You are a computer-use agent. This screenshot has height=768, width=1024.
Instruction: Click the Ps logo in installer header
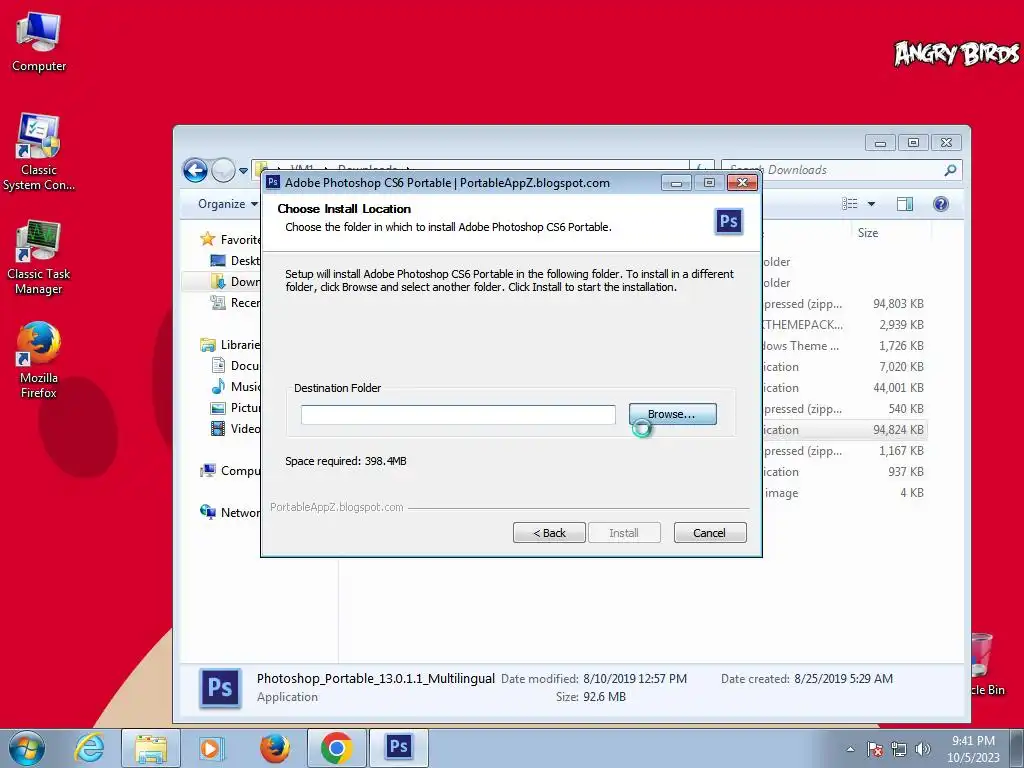click(x=729, y=221)
